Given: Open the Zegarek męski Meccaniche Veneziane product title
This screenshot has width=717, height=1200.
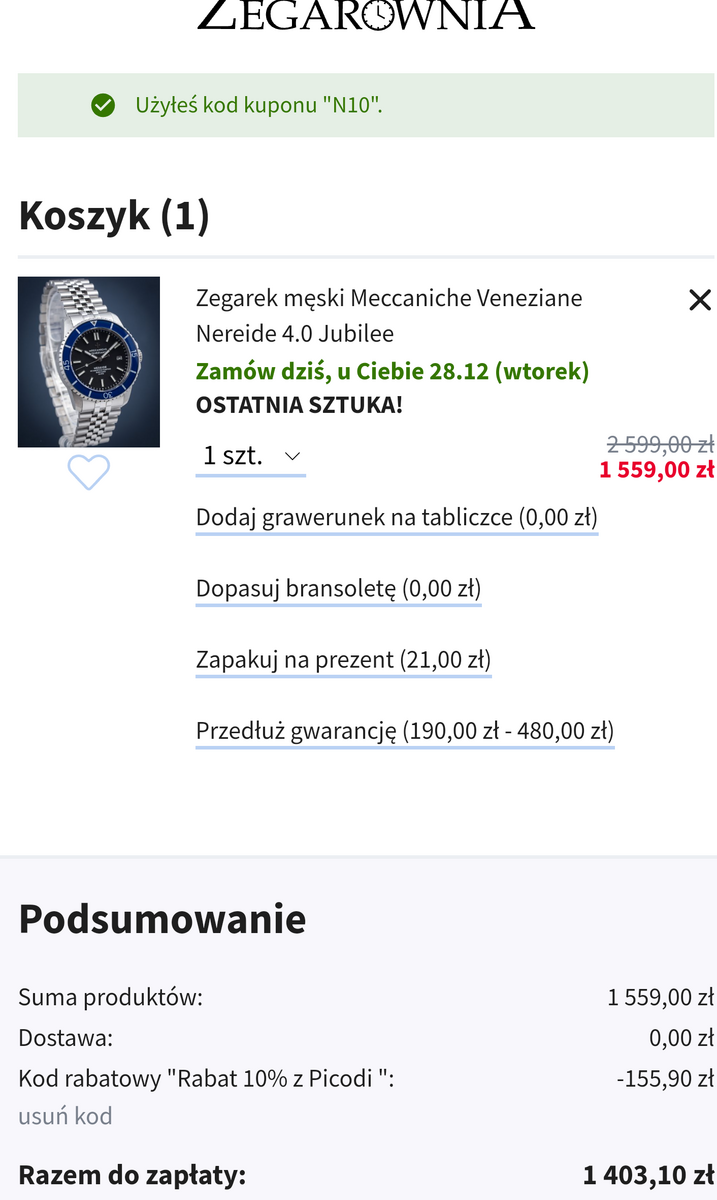Looking at the screenshot, I should [389, 315].
